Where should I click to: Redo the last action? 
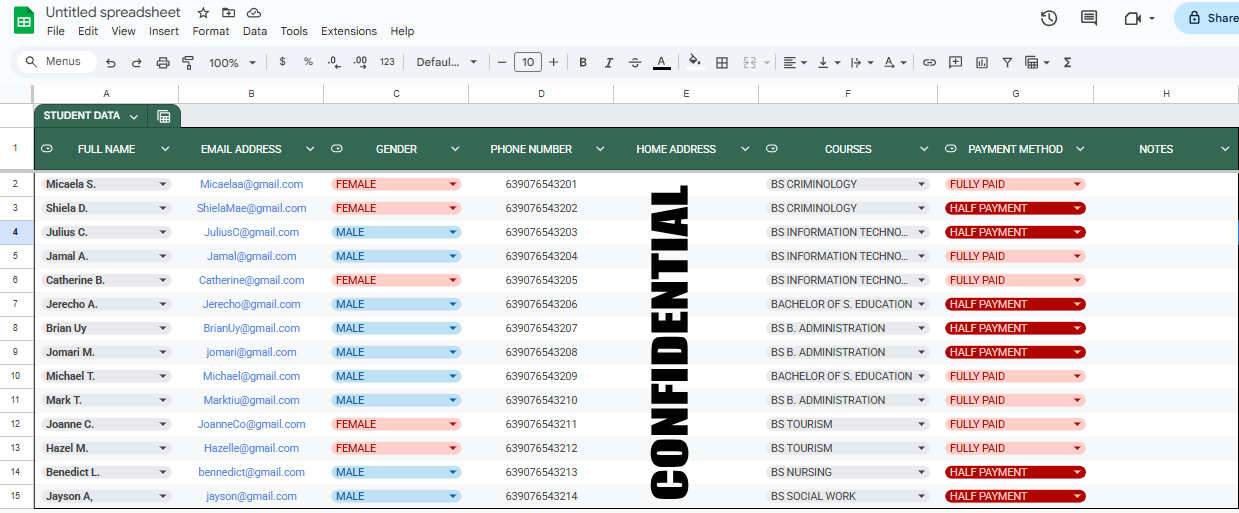pos(137,62)
